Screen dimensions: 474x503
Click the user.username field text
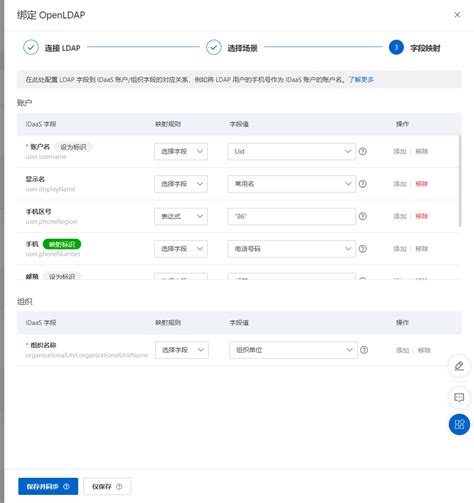tap(46, 157)
